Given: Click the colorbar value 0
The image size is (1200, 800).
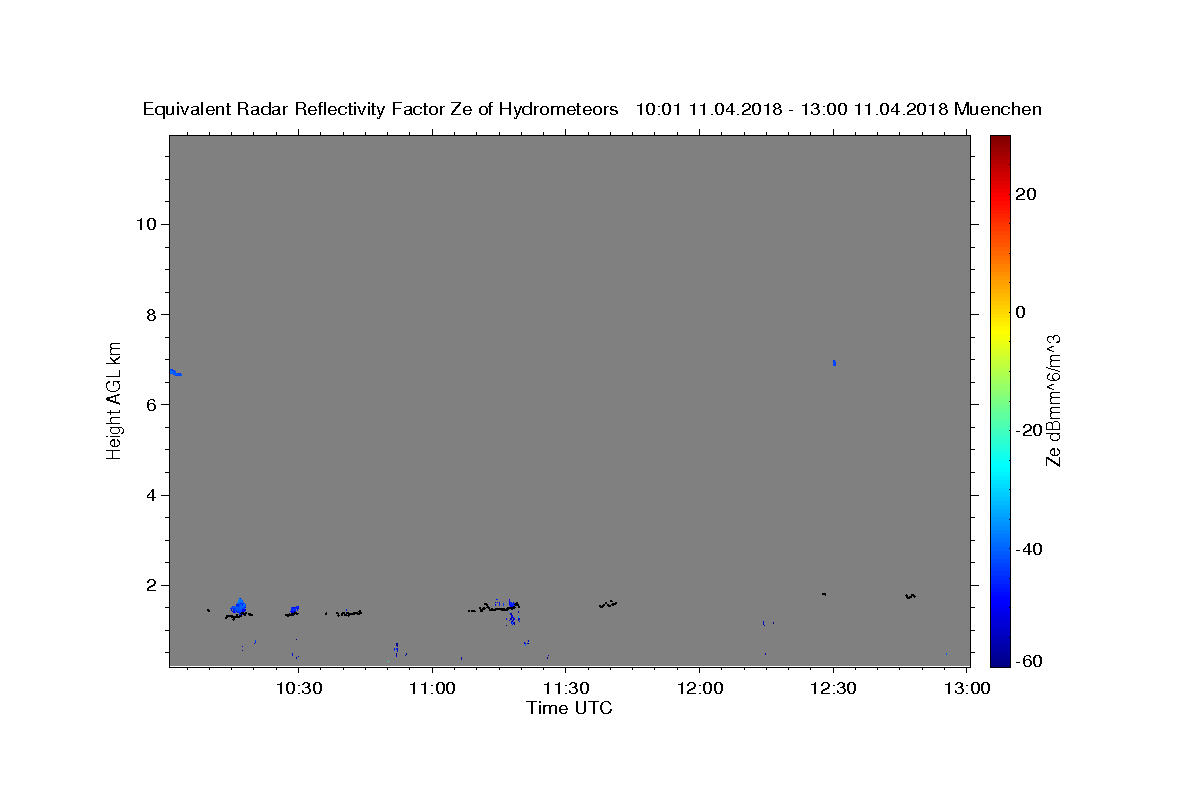Looking at the screenshot, I should tap(1021, 312).
